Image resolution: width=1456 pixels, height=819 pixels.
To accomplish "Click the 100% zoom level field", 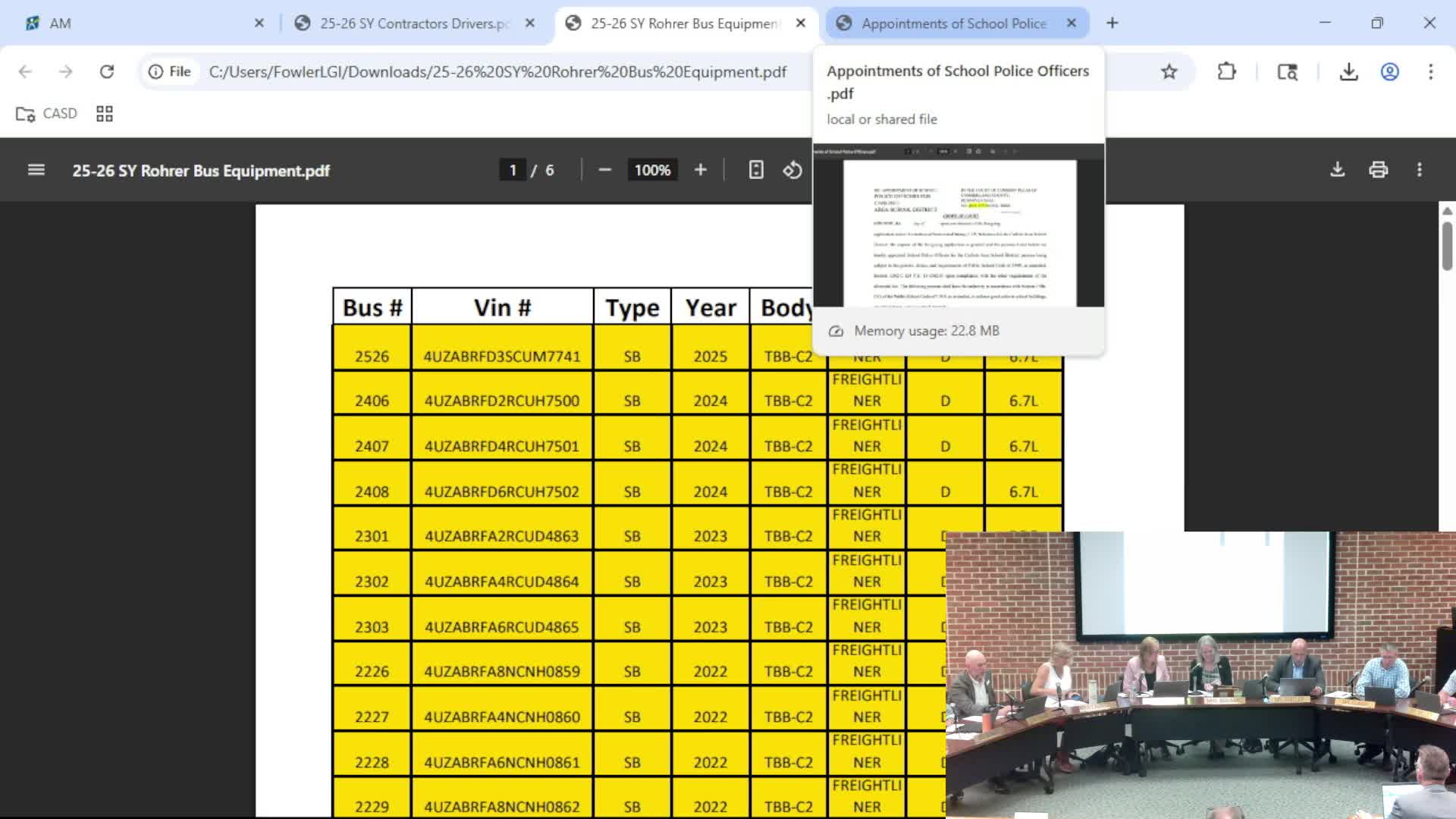I will tap(652, 170).
